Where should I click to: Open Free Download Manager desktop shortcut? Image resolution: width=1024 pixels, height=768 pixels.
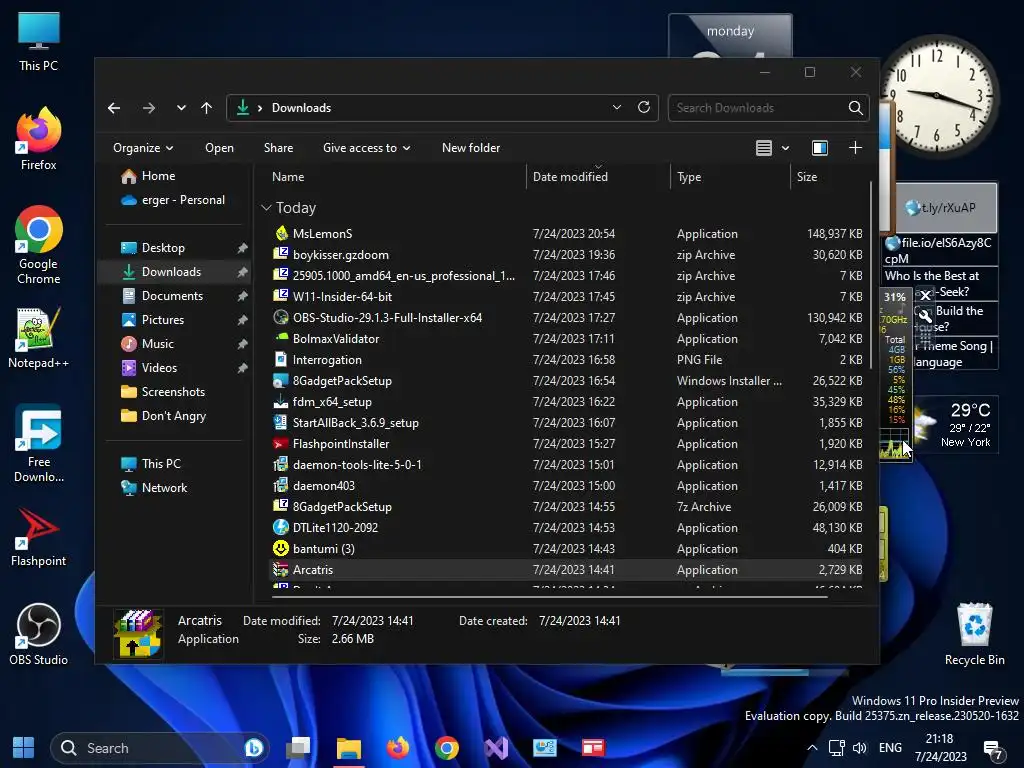tap(39, 444)
